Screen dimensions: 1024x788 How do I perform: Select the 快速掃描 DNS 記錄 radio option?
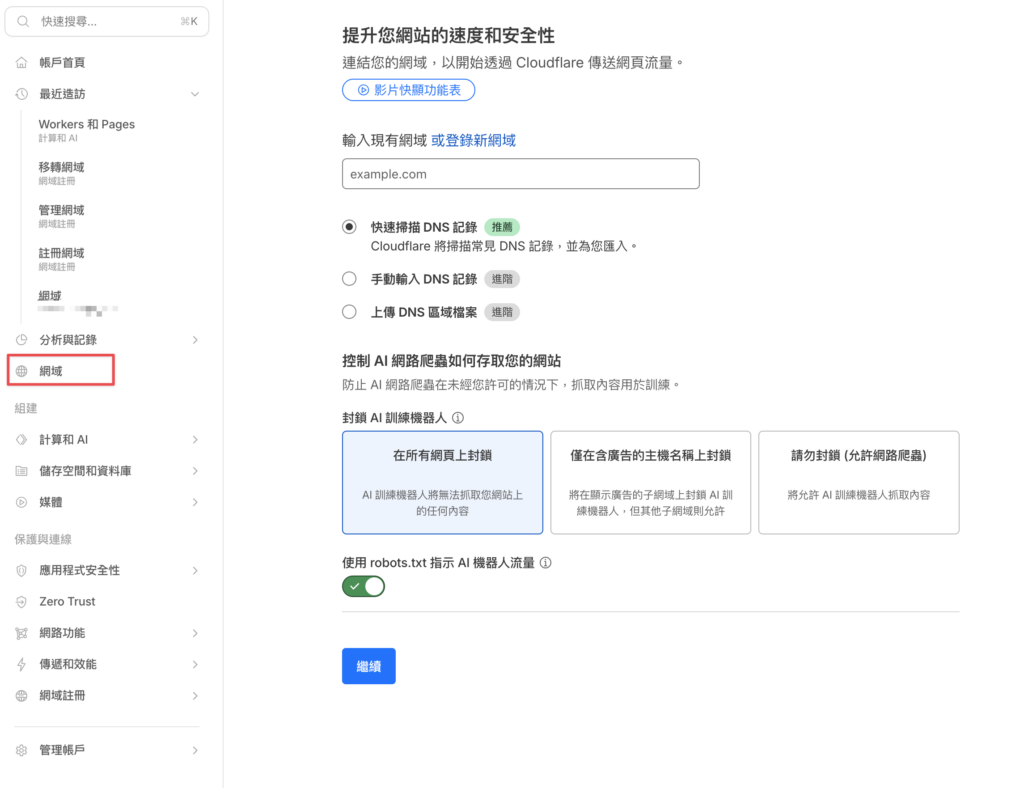[349, 227]
